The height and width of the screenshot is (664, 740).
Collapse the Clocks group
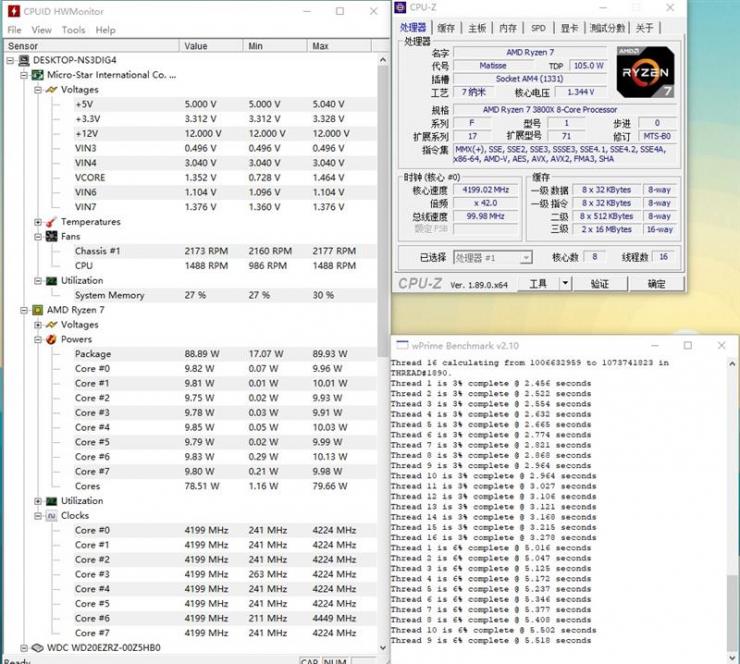pos(38,516)
